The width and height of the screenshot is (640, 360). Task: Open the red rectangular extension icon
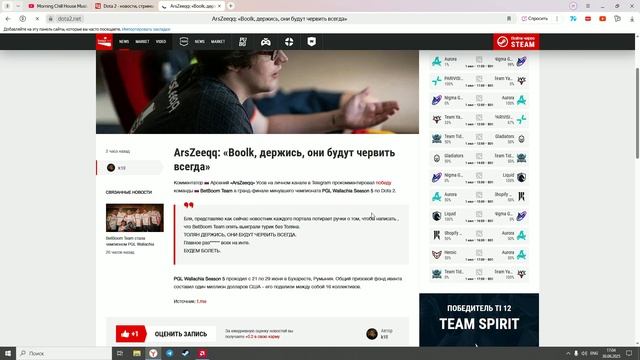coord(588,19)
